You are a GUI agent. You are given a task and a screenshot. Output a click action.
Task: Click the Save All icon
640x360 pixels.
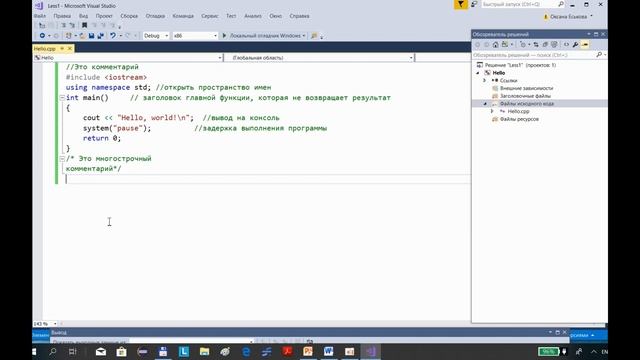(x=100, y=36)
